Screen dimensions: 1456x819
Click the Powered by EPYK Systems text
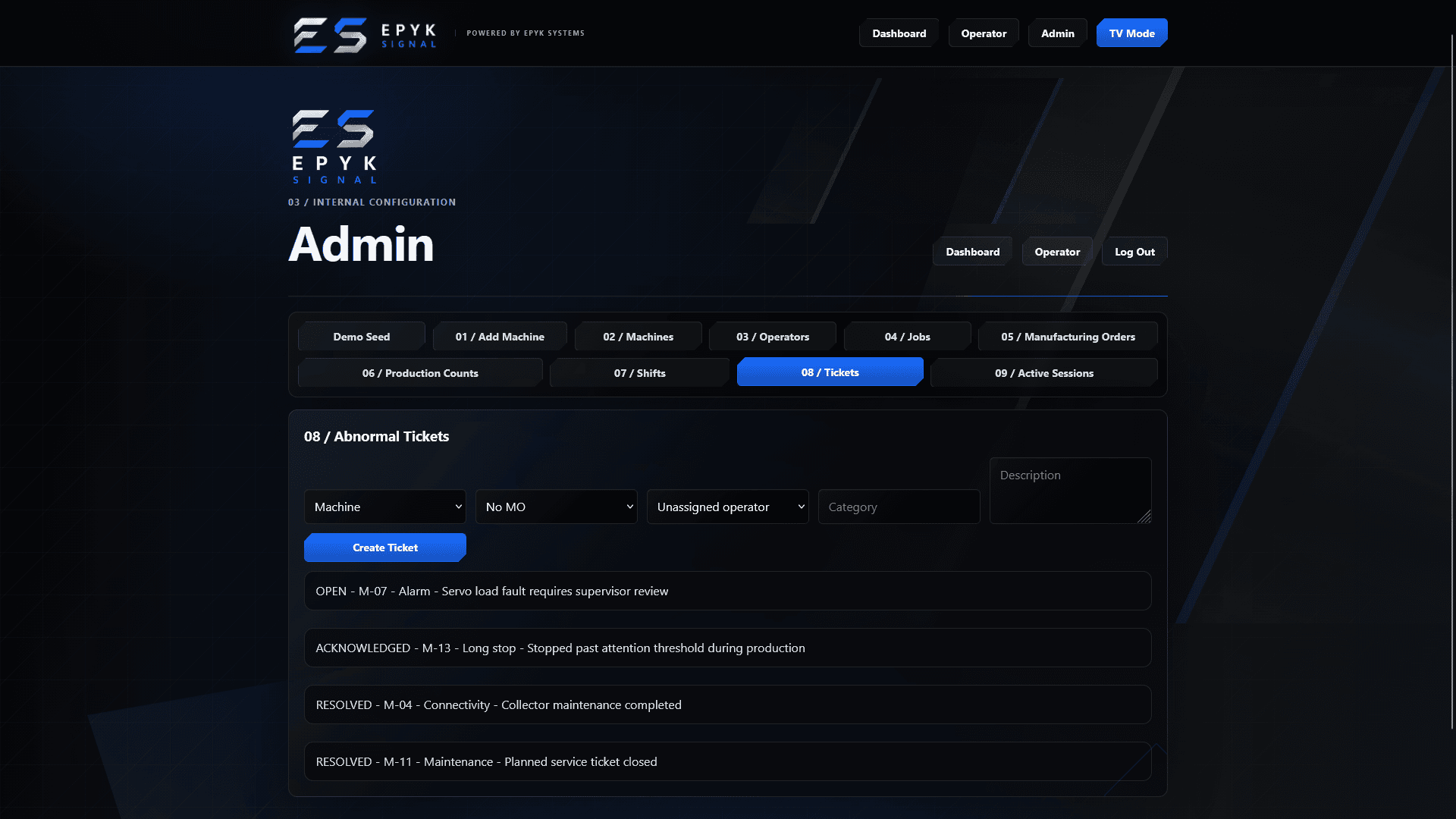point(526,33)
